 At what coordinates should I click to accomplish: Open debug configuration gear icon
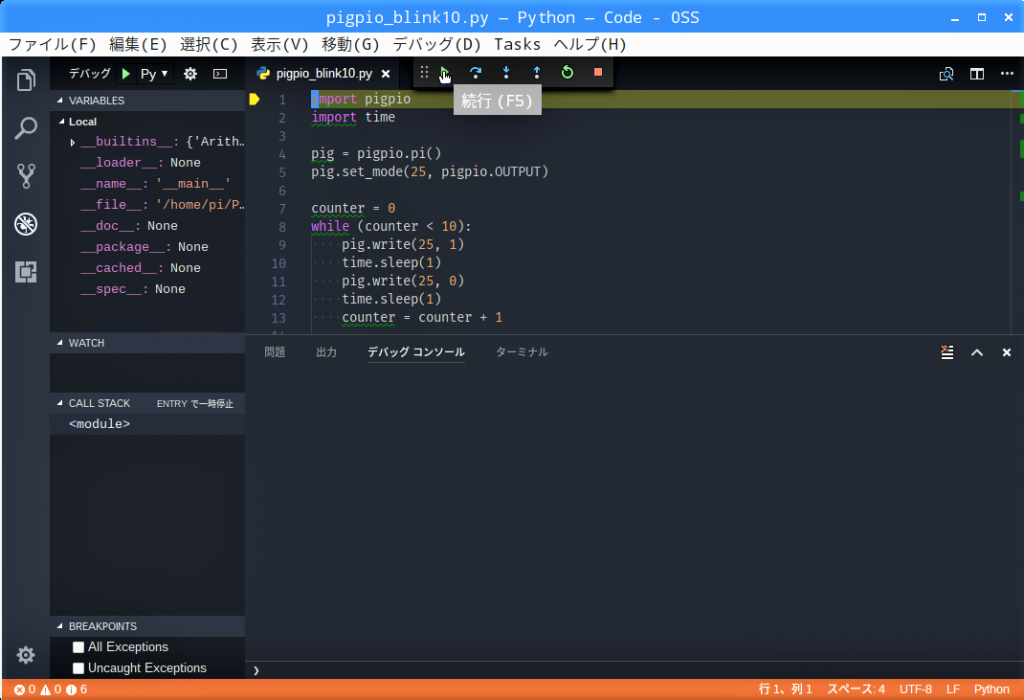[190, 74]
